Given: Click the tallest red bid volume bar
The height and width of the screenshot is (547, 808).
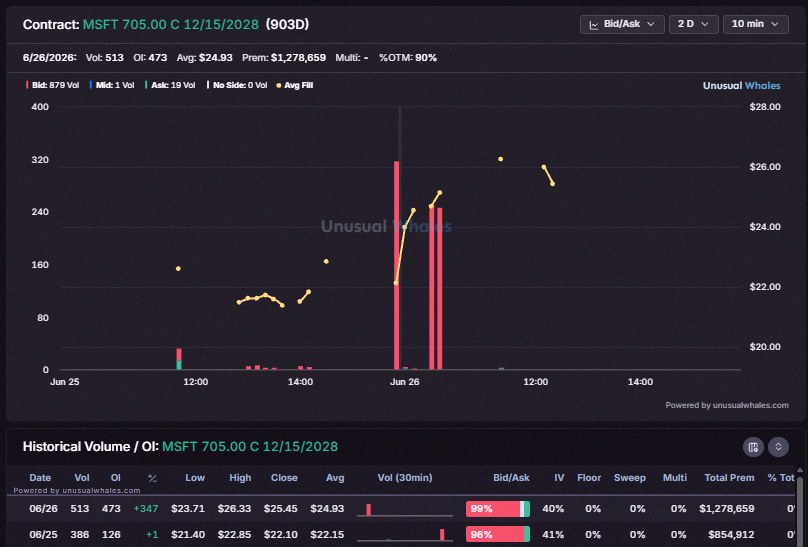Looking at the screenshot, I should pos(396,265).
